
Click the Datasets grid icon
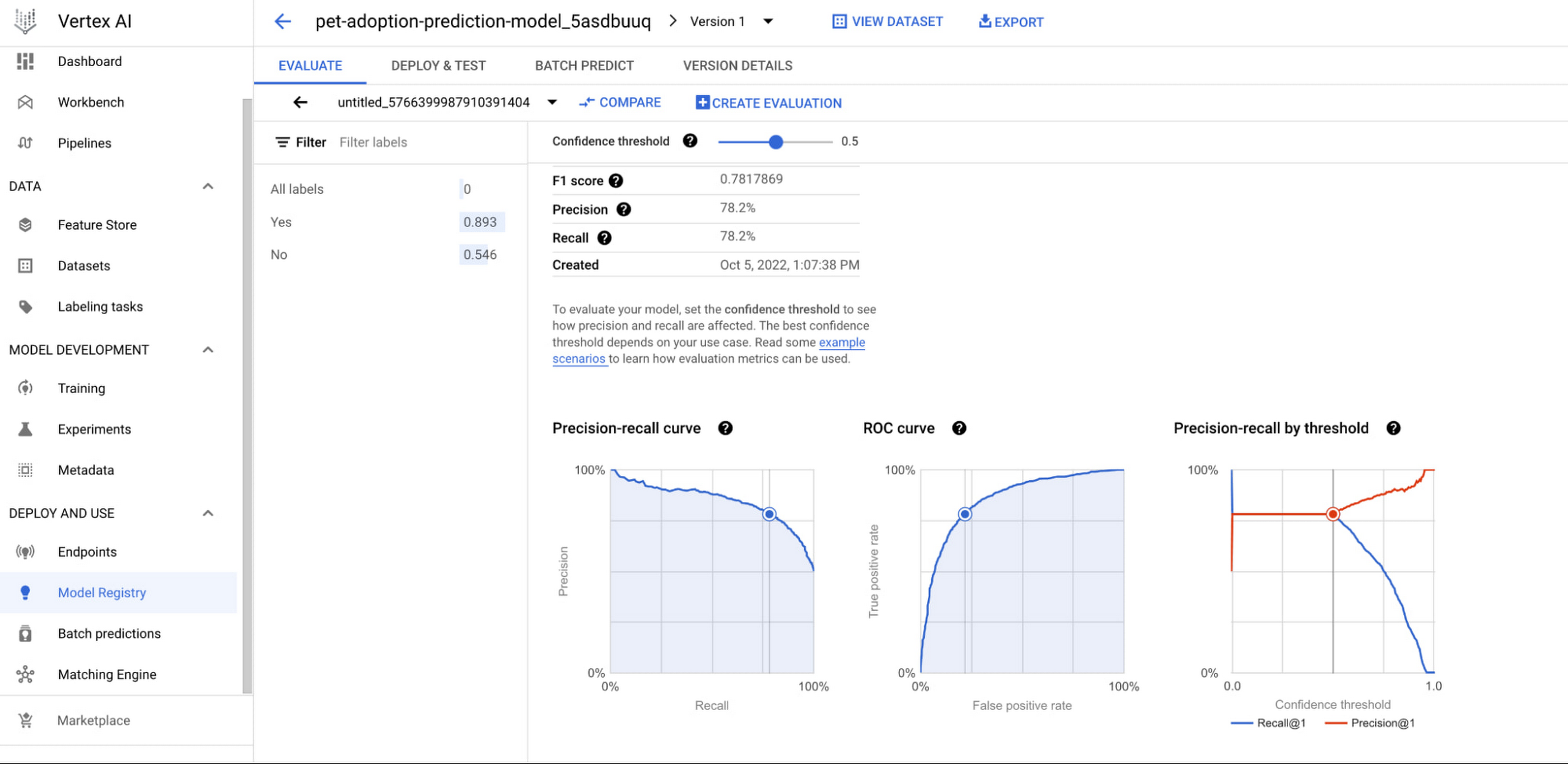click(x=25, y=266)
